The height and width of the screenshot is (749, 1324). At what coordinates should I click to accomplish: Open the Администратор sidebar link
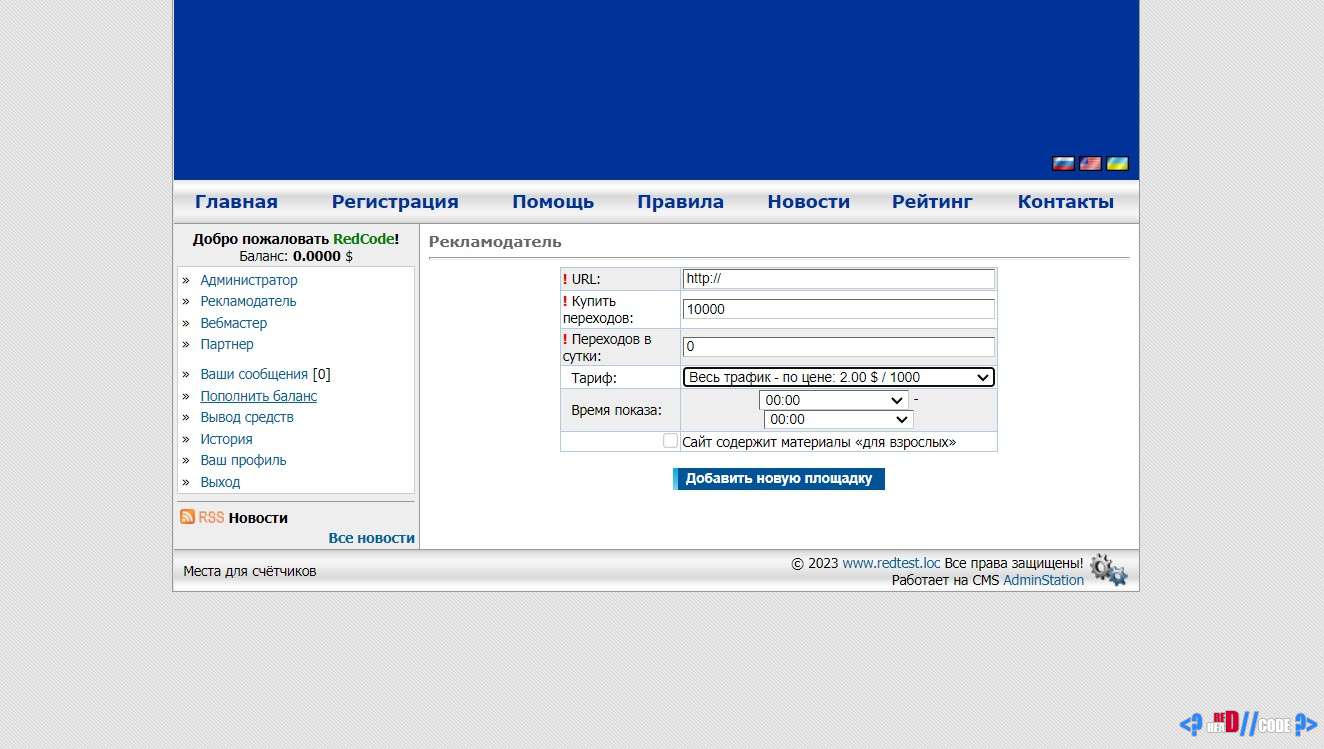[249, 280]
